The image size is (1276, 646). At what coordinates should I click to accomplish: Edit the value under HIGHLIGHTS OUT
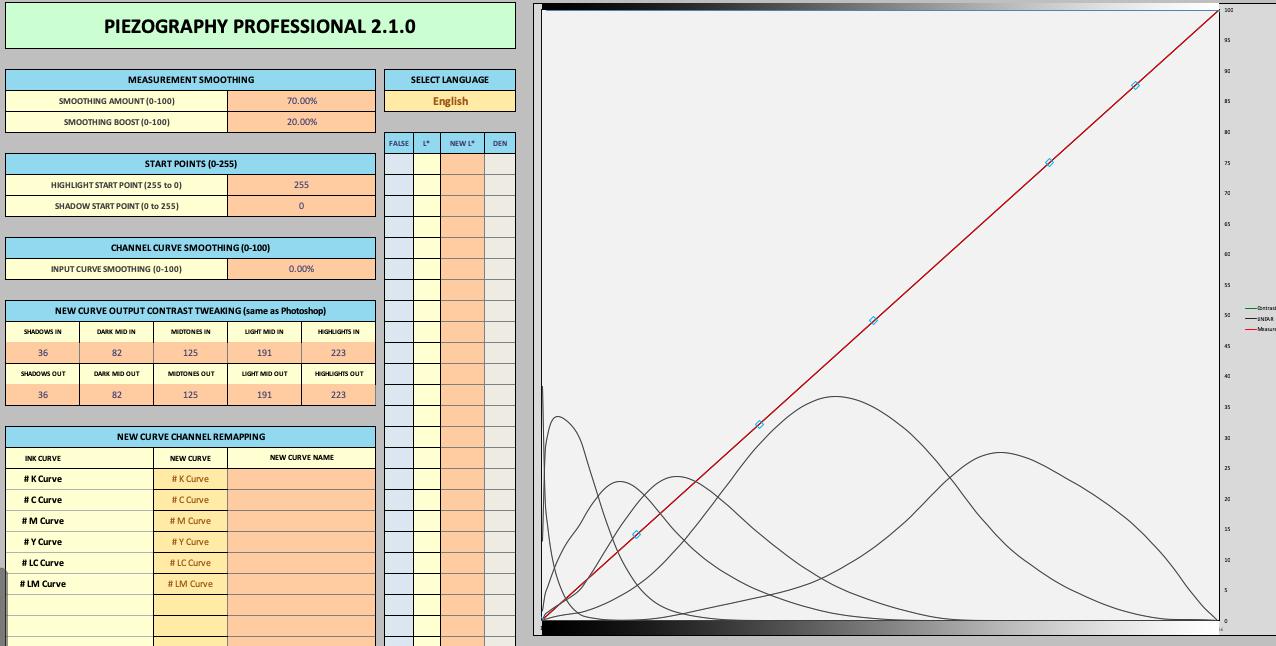[x=339, y=395]
